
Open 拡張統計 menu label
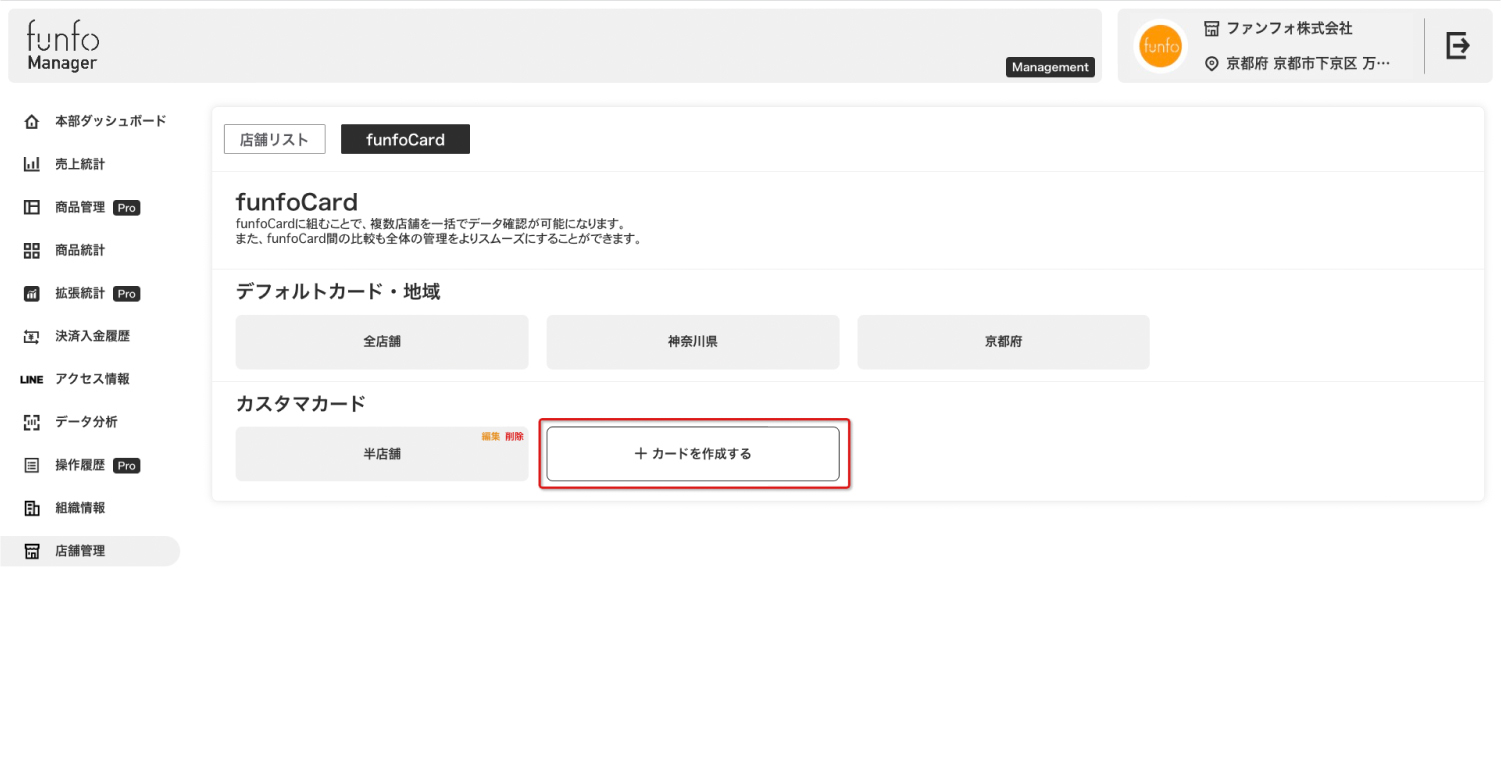pyautogui.click(x=80, y=294)
